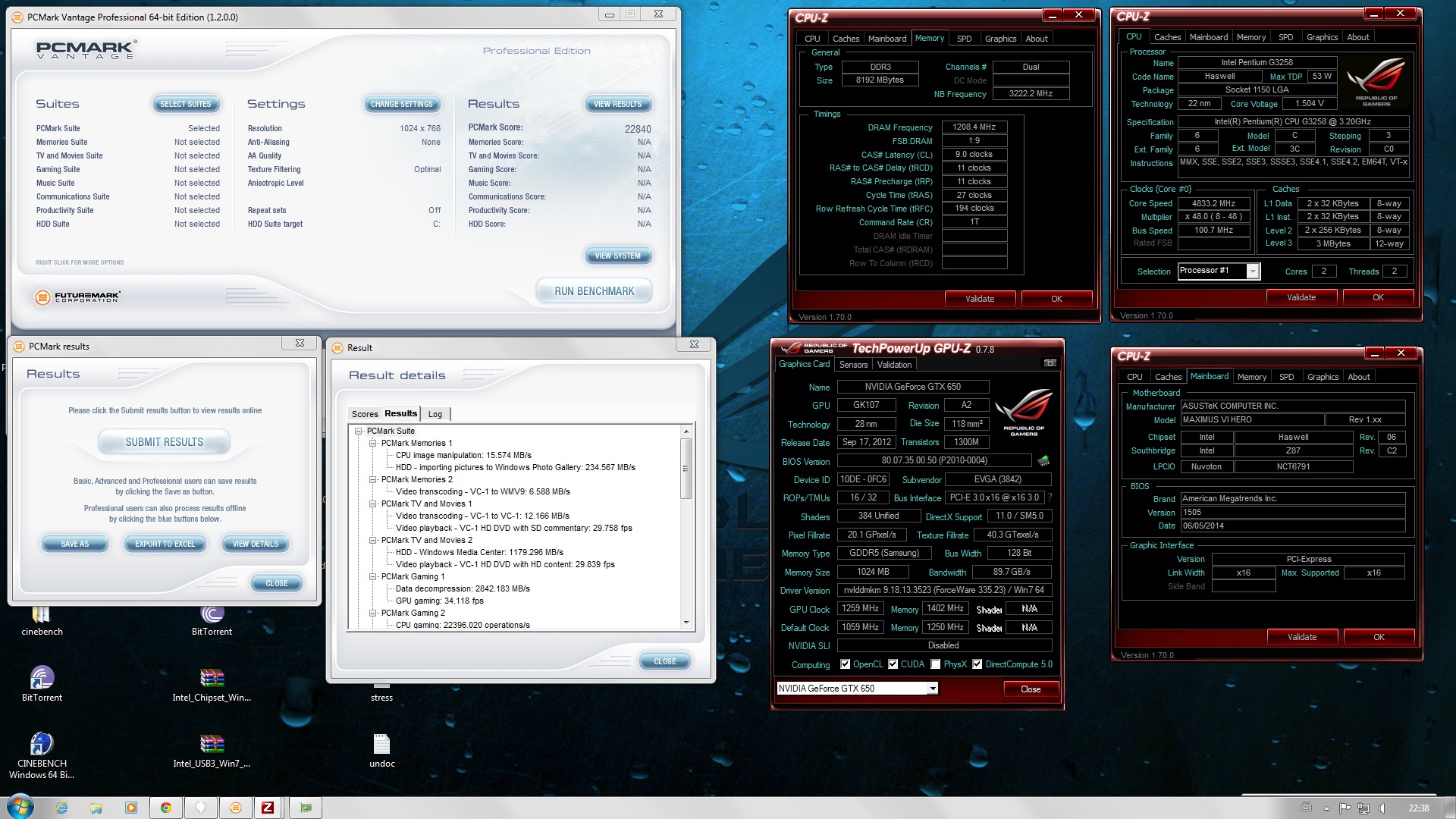Click OK in the CPU-Z Mainboard window
This screenshot has height=819, width=1456.
[x=1378, y=637]
